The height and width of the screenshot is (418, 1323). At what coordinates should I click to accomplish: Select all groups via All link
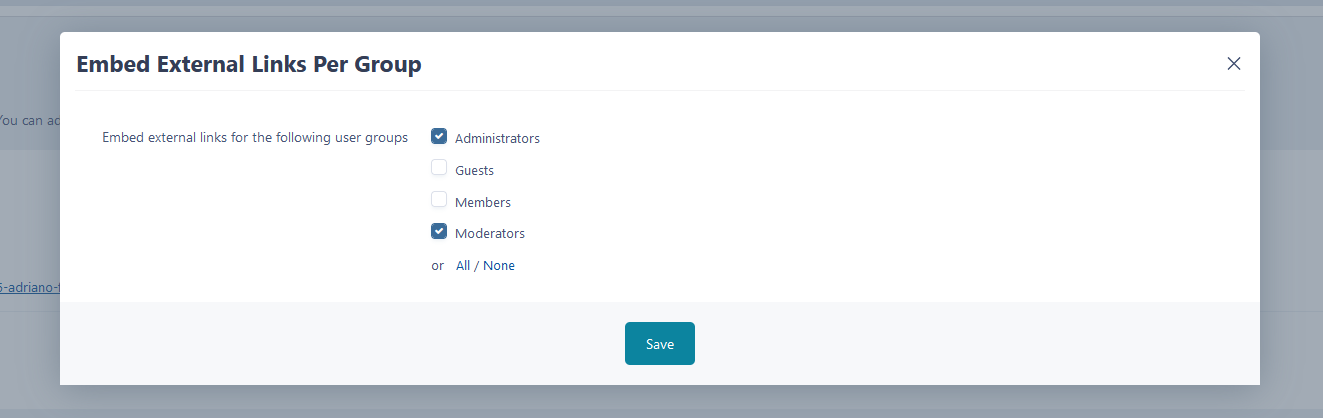tap(463, 266)
